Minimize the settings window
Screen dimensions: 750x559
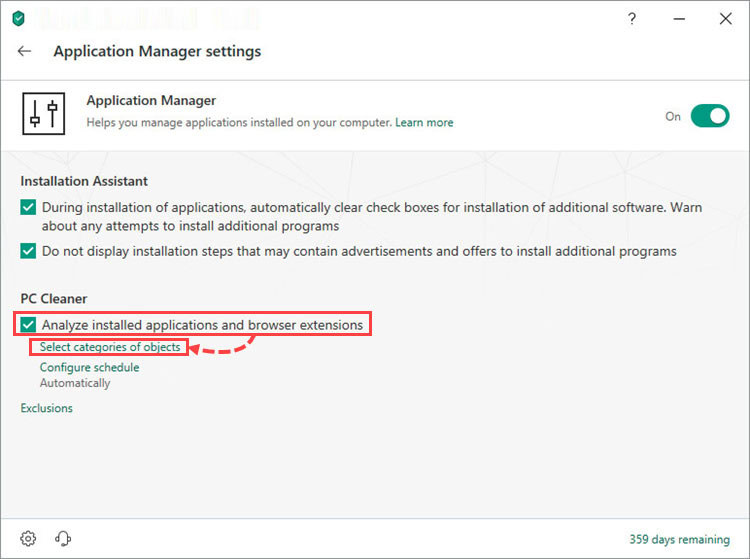(x=679, y=19)
